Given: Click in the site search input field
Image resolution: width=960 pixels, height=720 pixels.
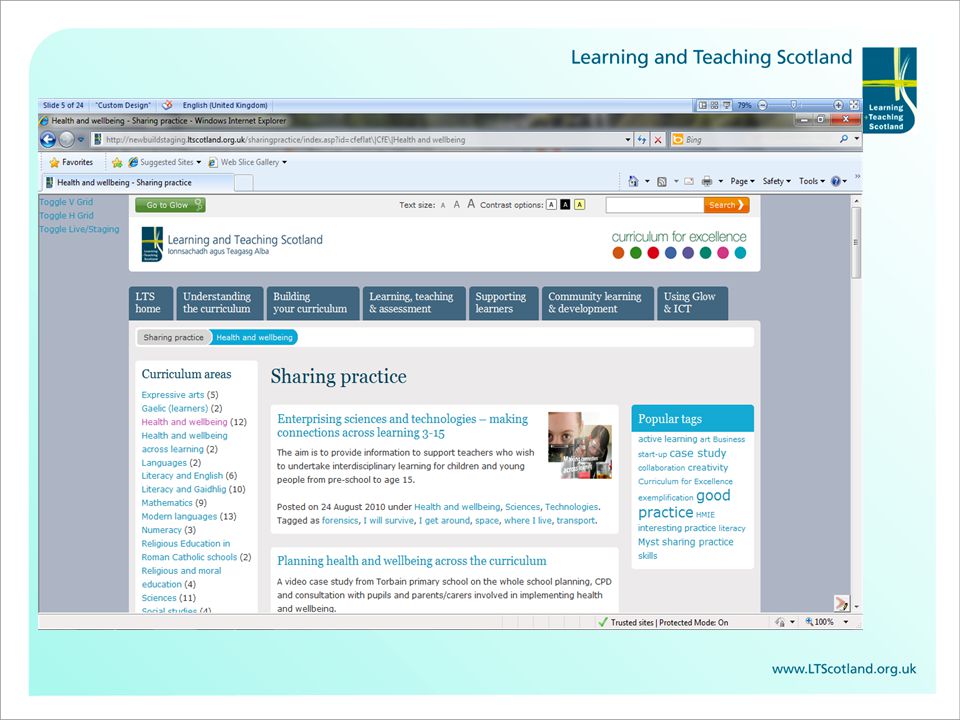Looking at the screenshot, I should [x=654, y=205].
